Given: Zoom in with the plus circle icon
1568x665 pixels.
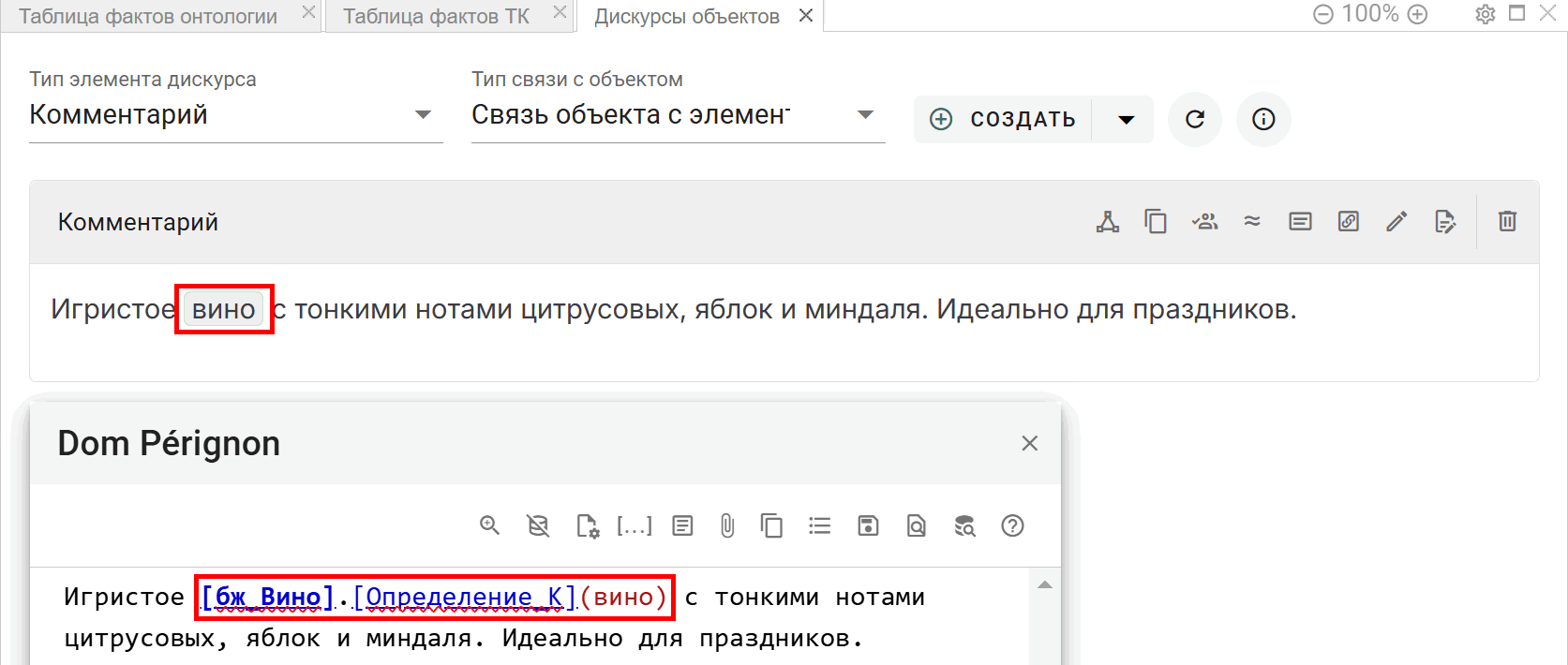Looking at the screenshot, I should click(1418, 14).
